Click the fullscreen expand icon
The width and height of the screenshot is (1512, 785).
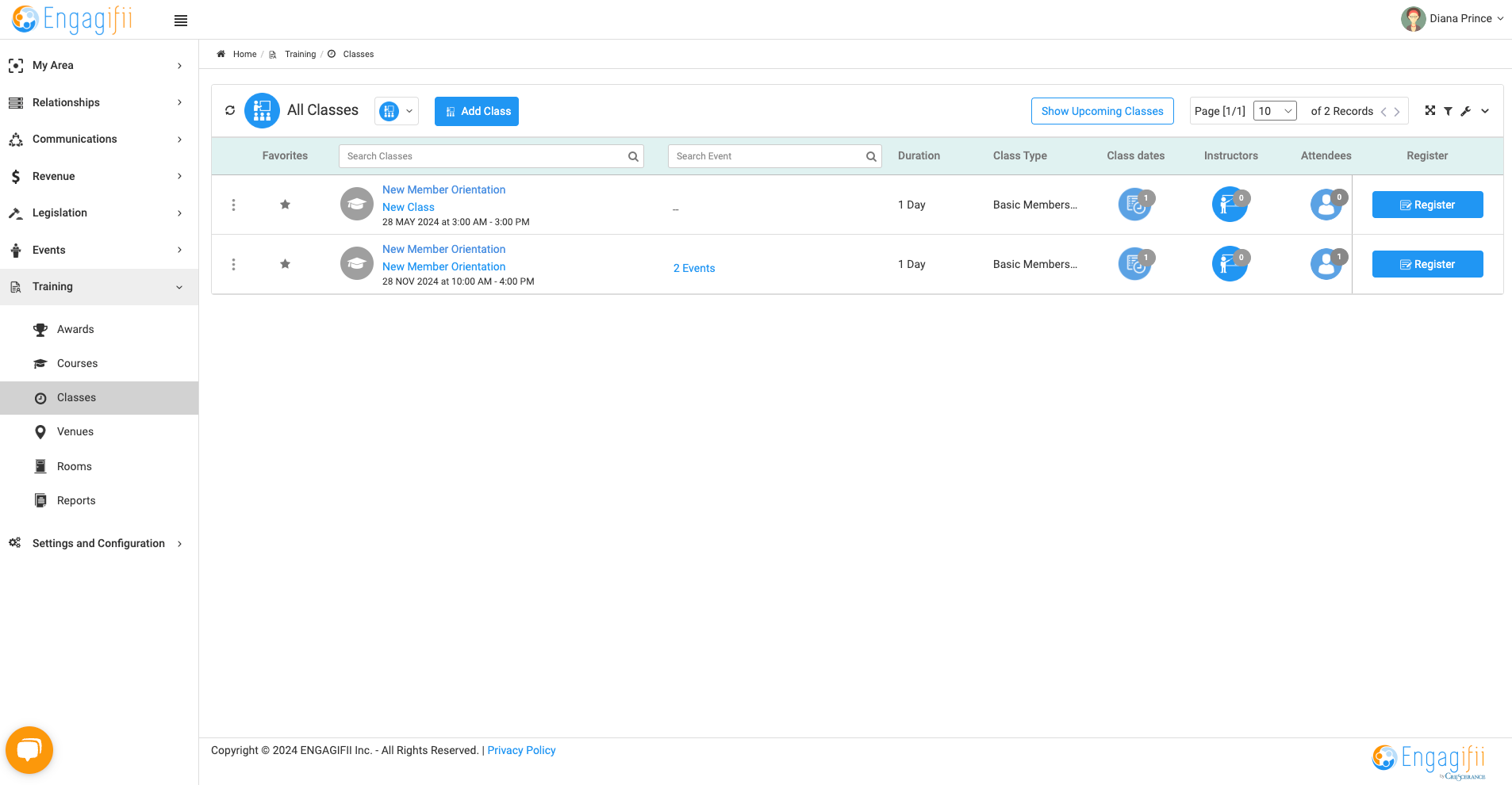click(1430, 111)
